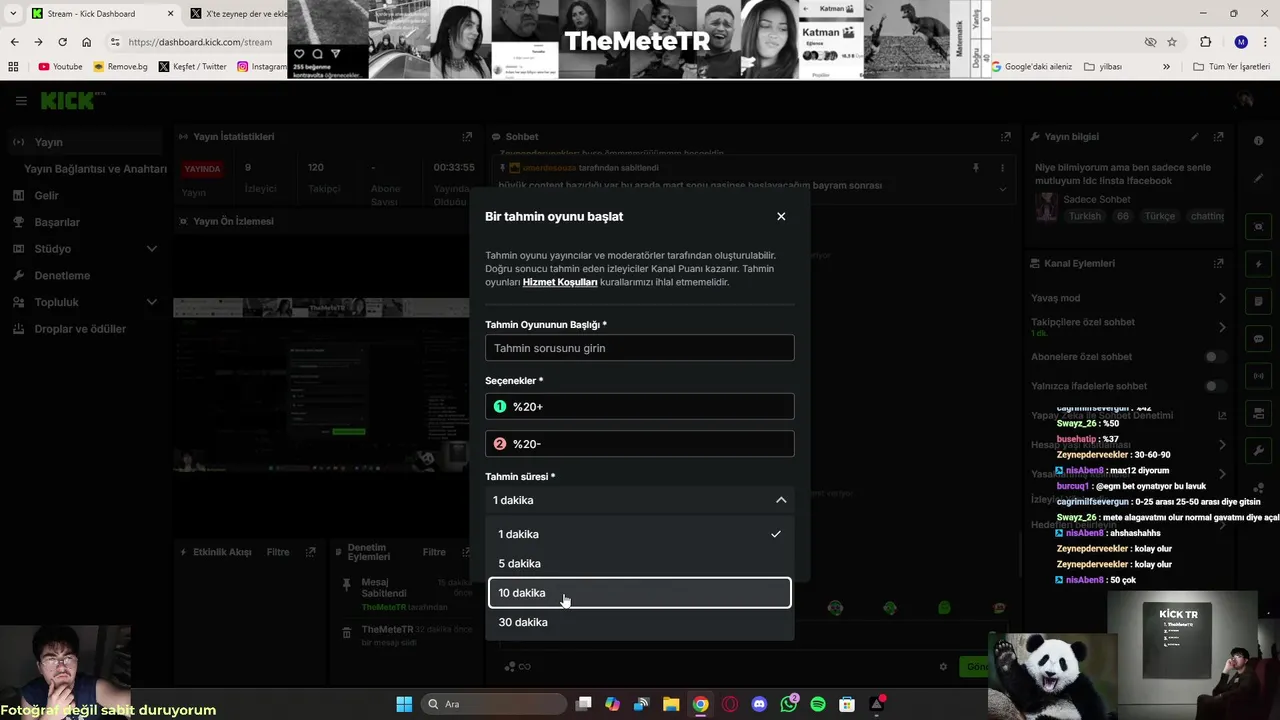Pop out the Kanal Eylemleri panel

[1218, 263]
